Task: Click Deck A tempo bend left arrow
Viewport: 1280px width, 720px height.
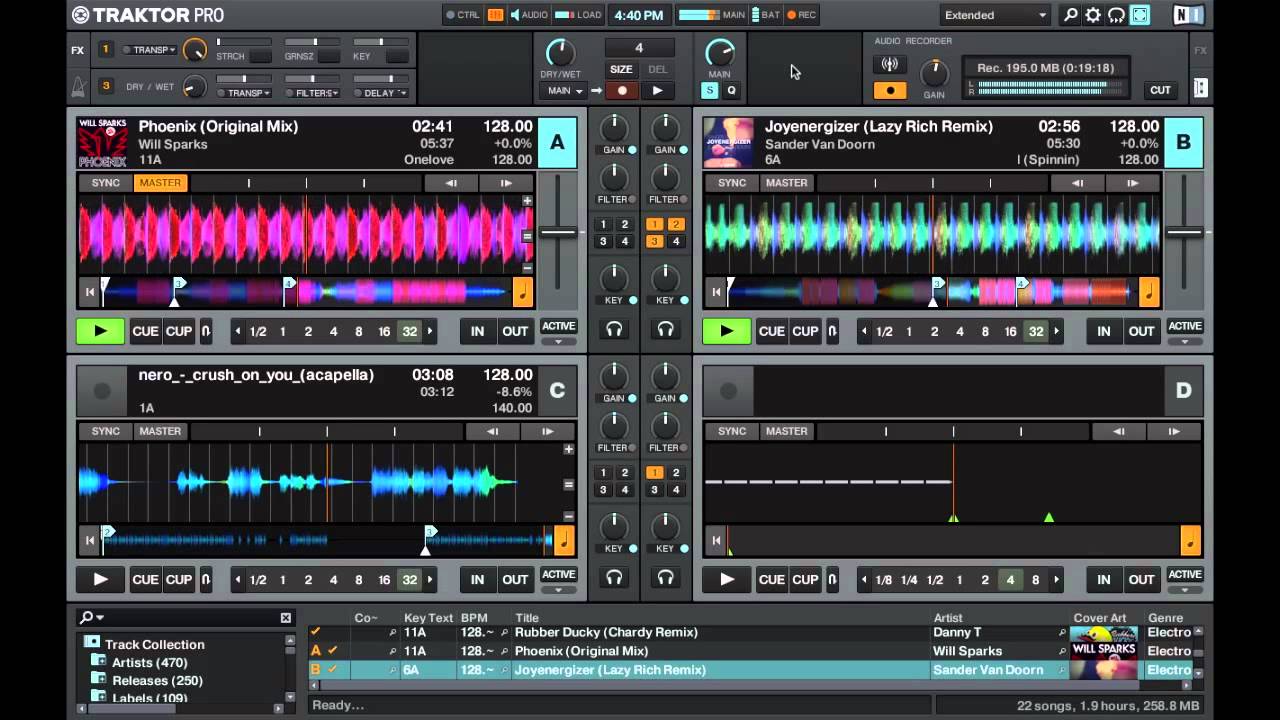Action: [451, 183]
